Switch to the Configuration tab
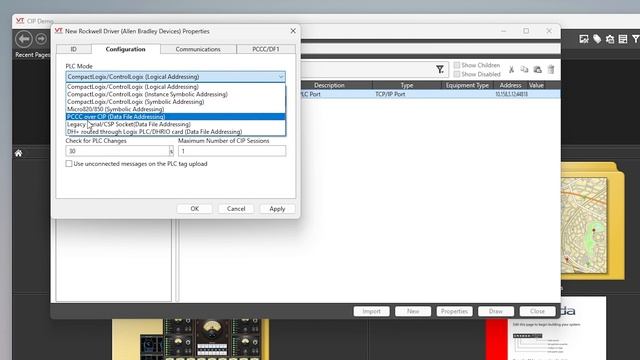Screen dimensions: 640x360 [125, 49]
